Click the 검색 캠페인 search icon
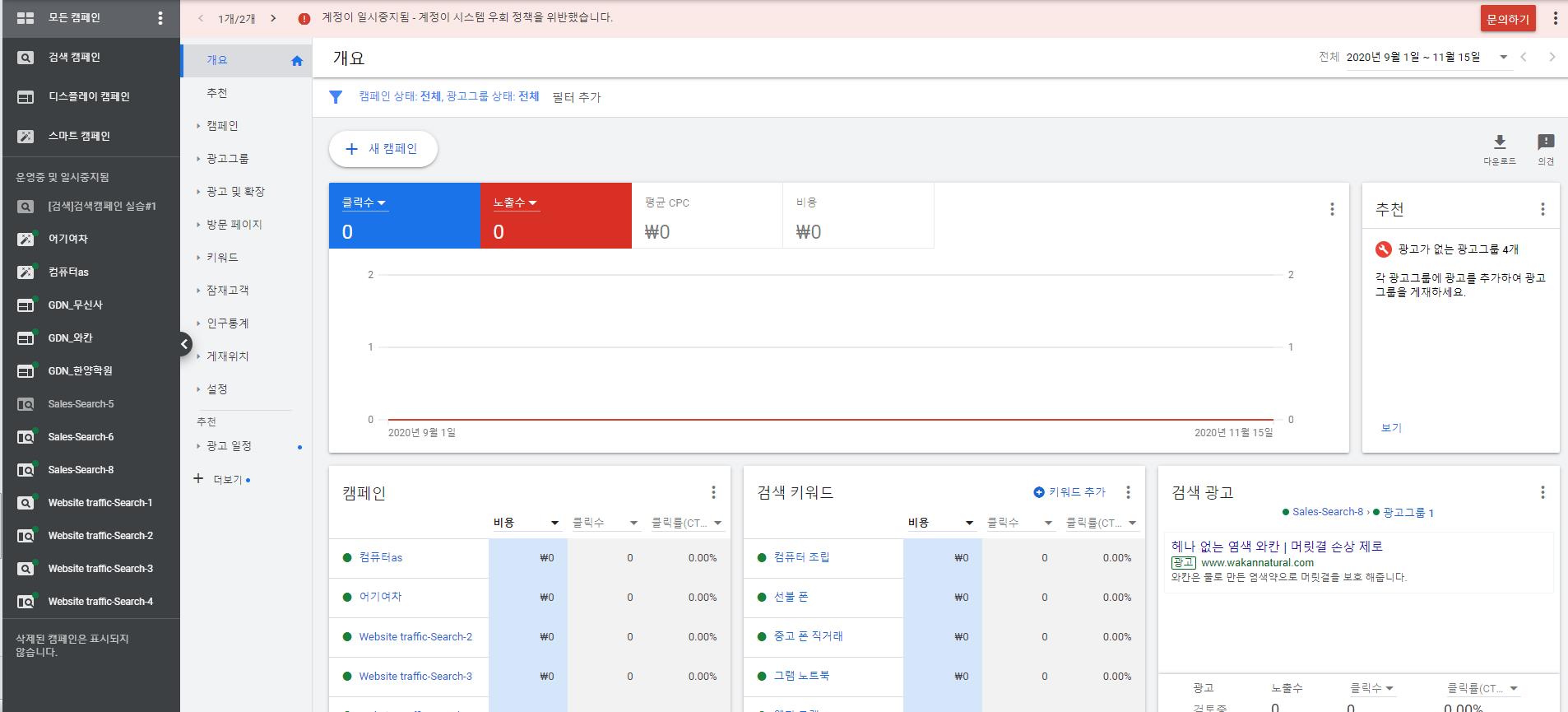Viewport: 1568px width, 712px height. pyautogui.click(x=26, y=58)
